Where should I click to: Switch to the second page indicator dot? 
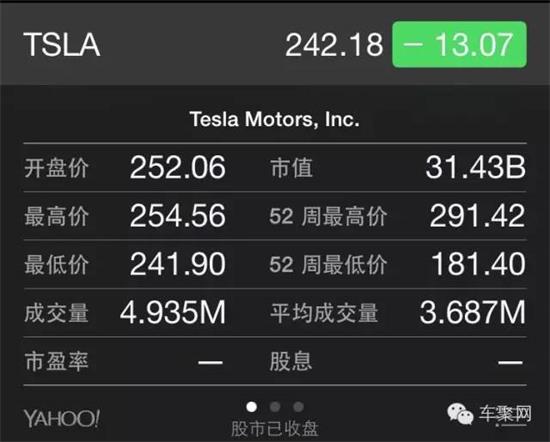point(275,407)
